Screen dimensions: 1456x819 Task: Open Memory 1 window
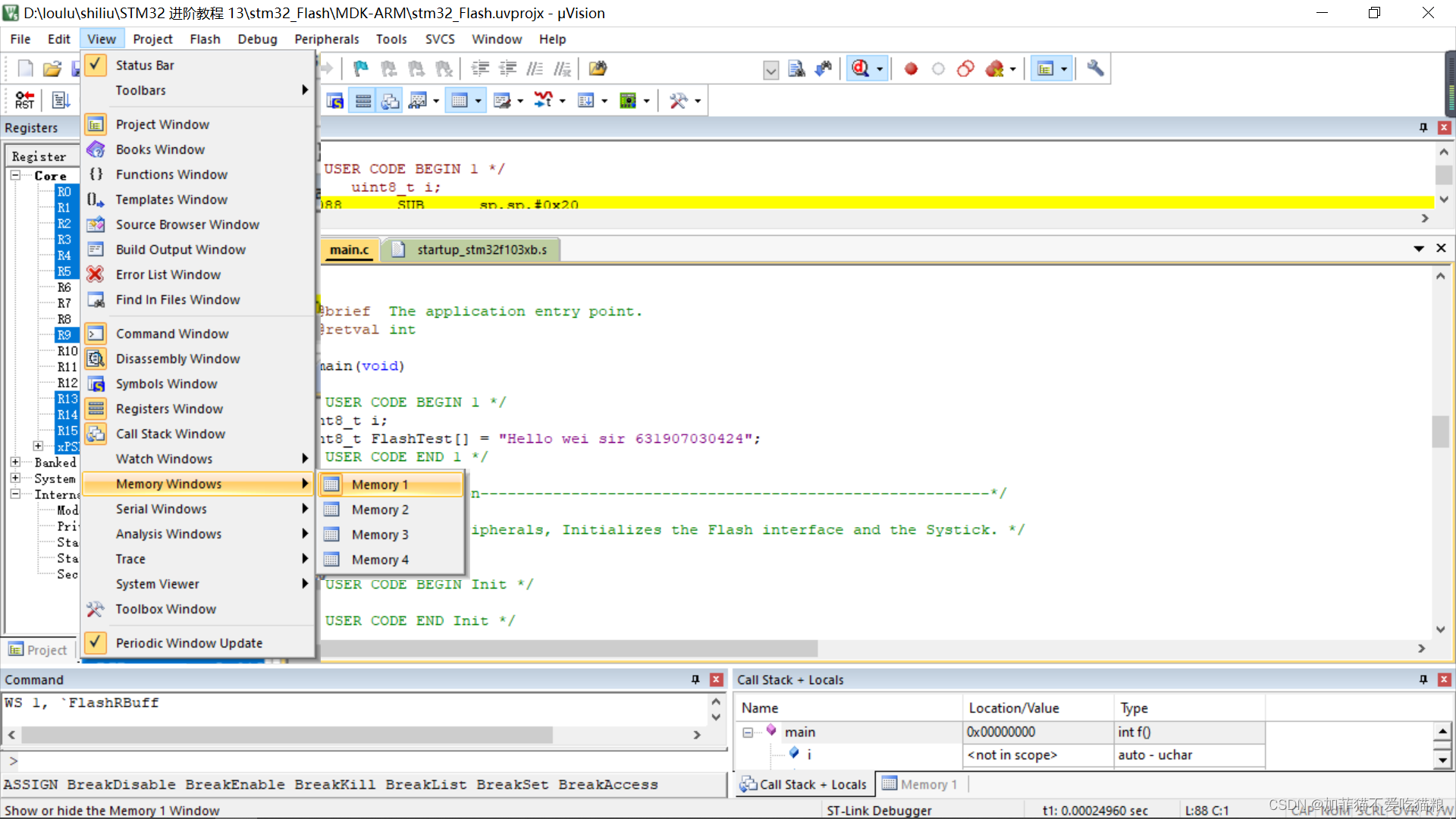coord(379,484)
